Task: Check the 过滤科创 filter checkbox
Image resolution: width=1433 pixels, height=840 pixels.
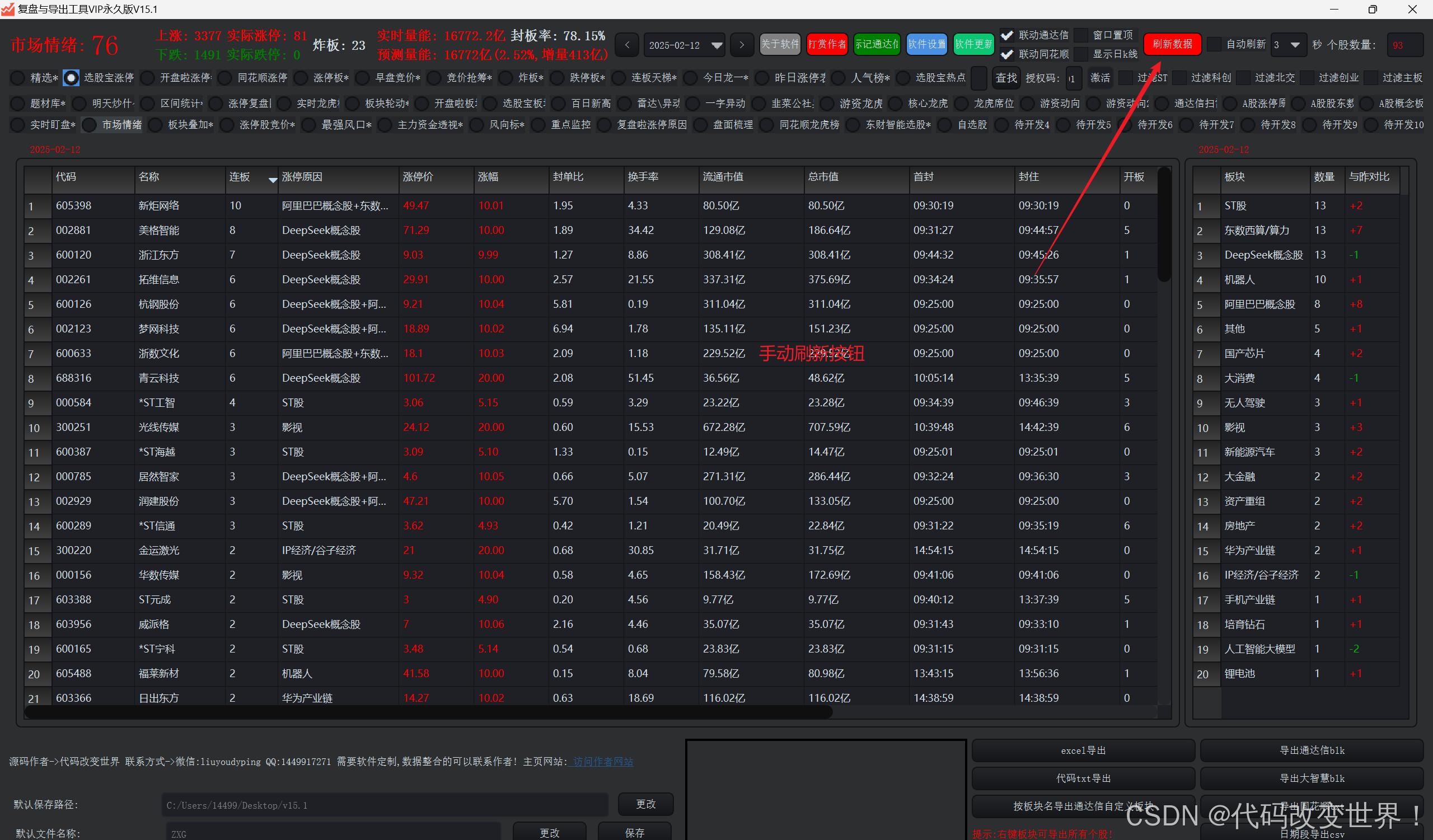Action: (1180, 78)
